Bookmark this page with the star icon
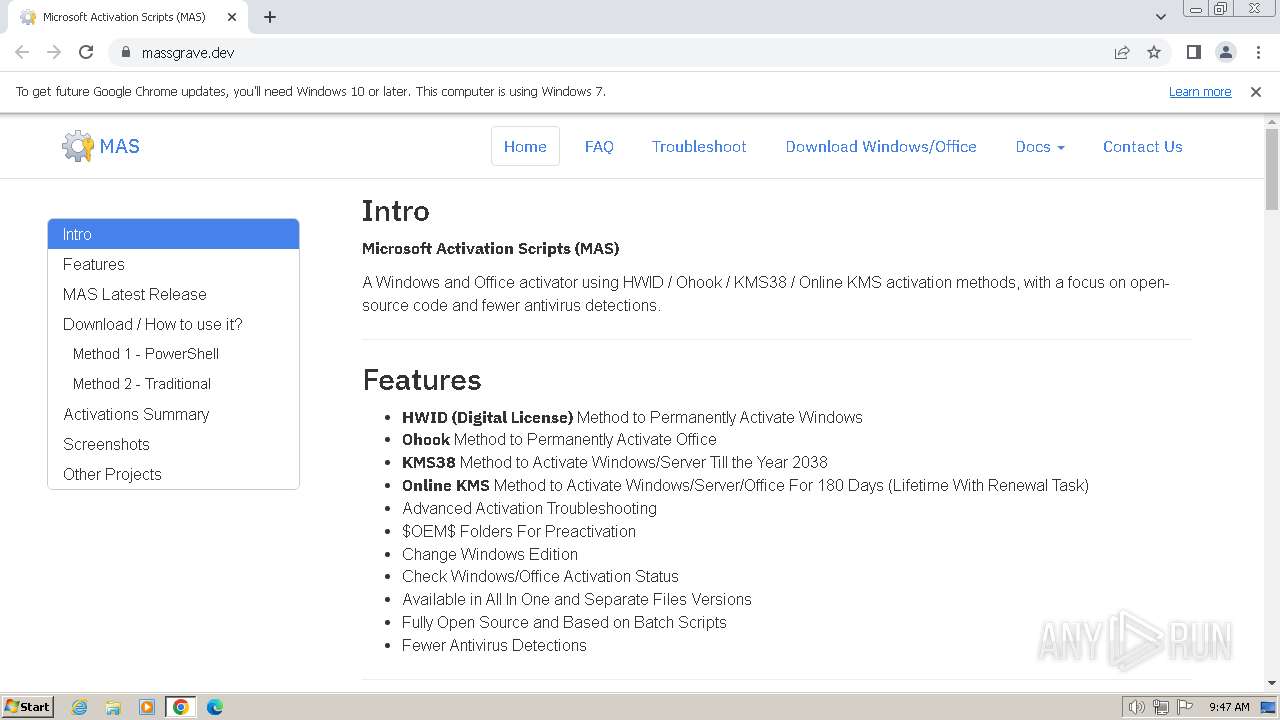The height and width of the screenshot is (720, 1280). tap(1154, 52)
